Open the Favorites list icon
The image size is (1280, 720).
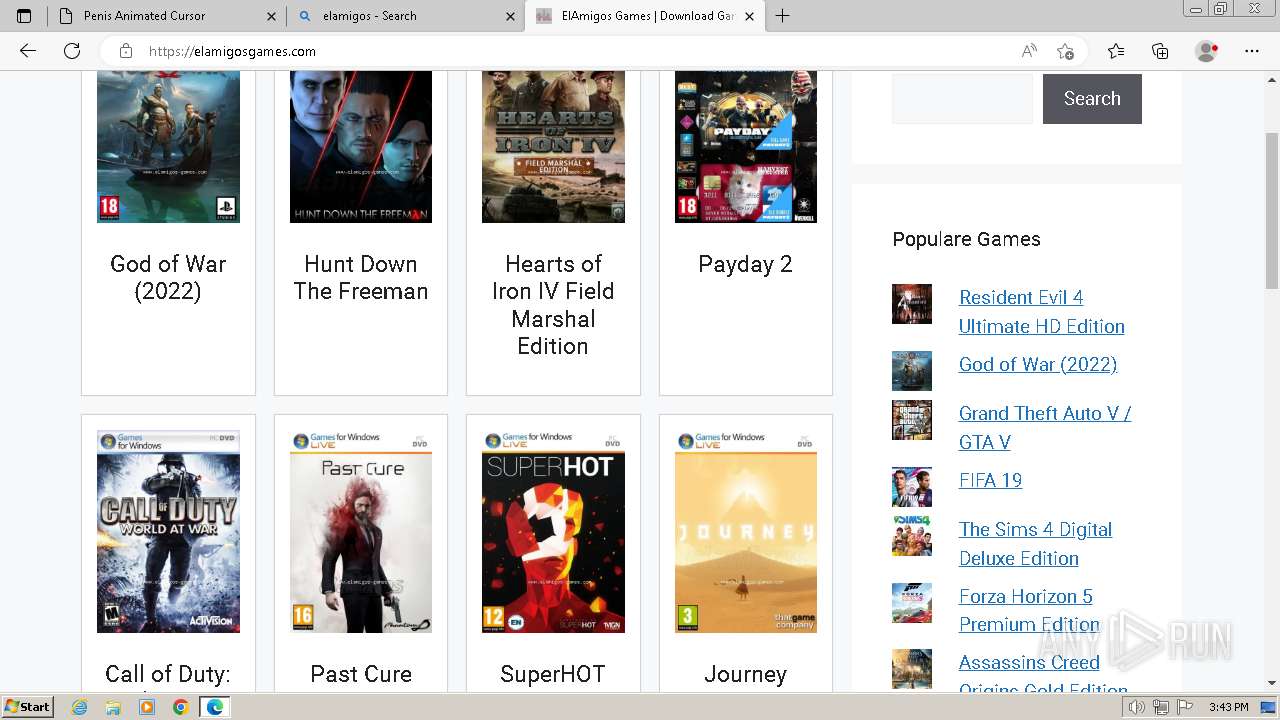coord(1116,51)
